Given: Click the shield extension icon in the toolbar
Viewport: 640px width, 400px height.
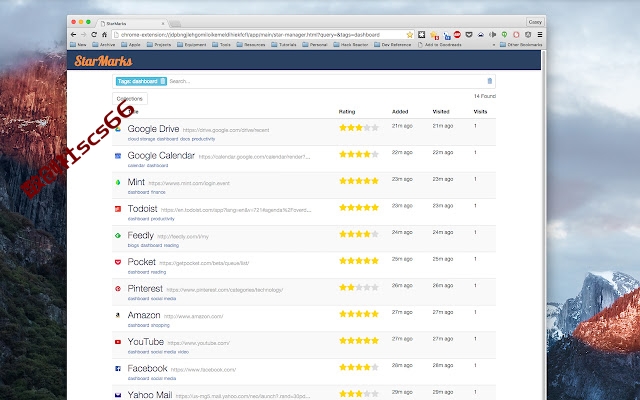Looking at the screenshot, I should (x=528, y=35).
